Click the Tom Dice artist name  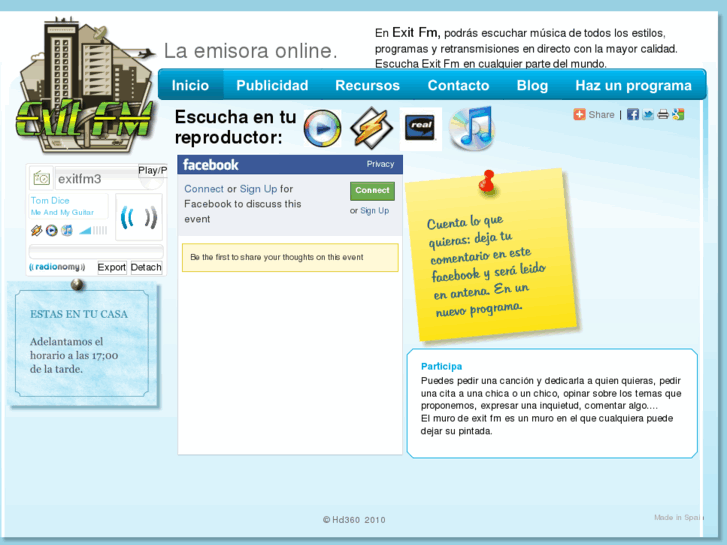tap(50, 200)
